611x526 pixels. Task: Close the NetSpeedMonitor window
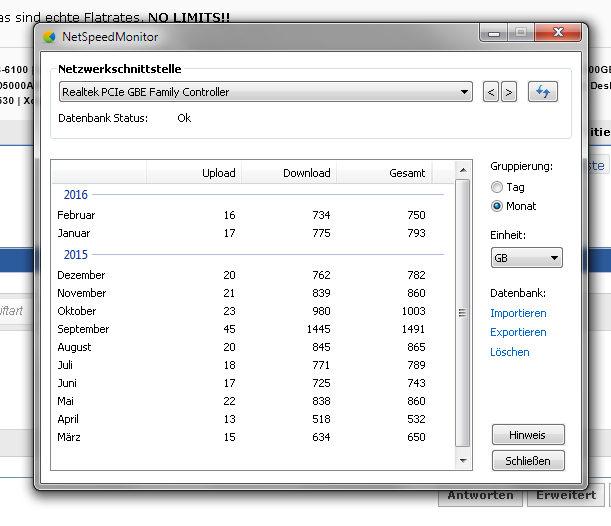click(558, 32)
